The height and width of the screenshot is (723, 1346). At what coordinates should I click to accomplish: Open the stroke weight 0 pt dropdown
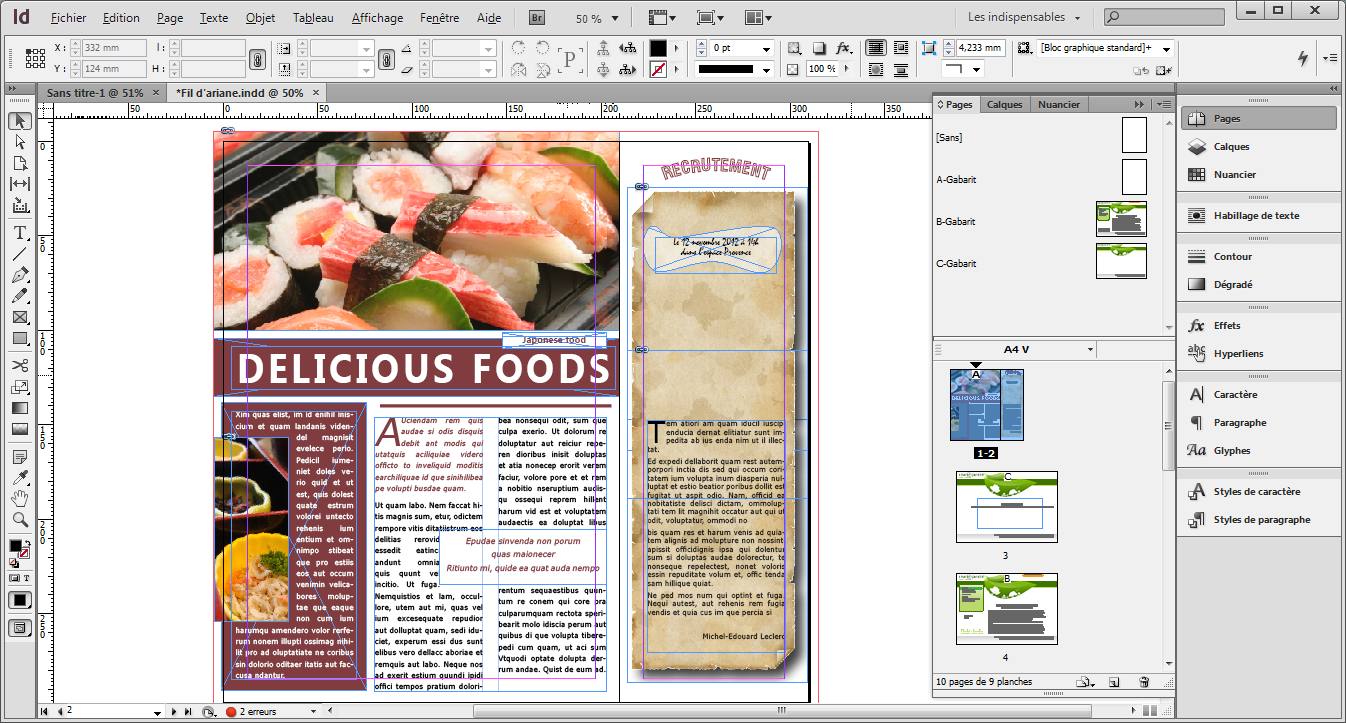tap(766, 48)
